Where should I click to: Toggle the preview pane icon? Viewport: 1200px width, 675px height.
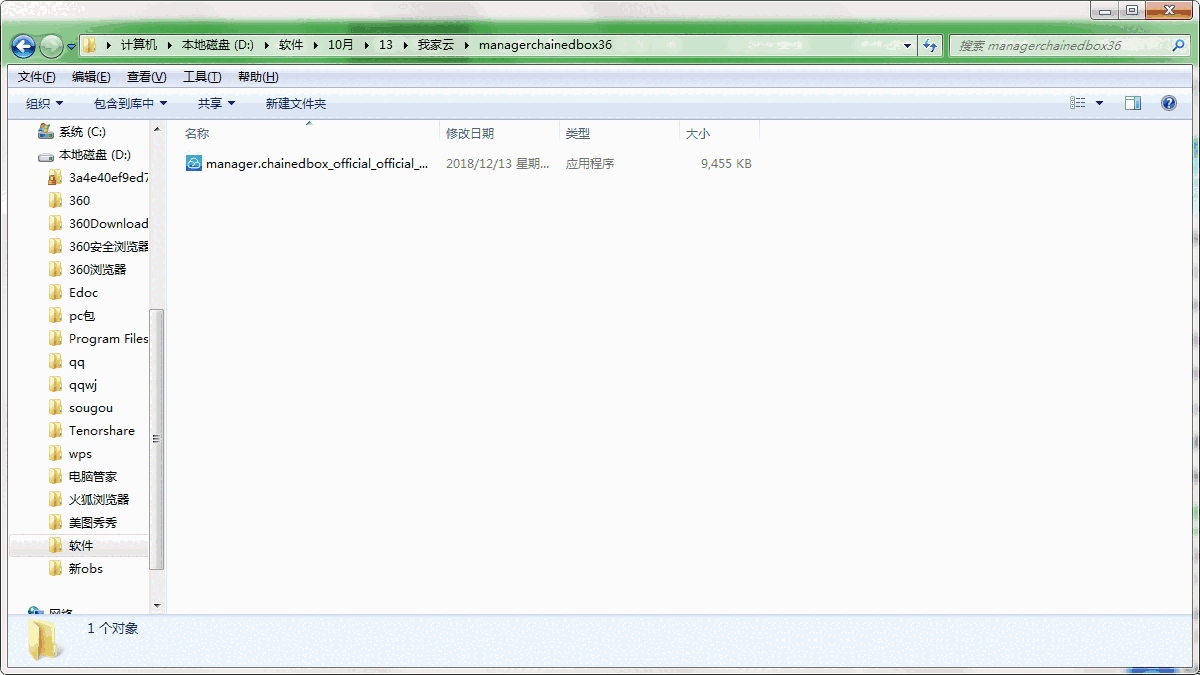pyautogui.click(x=1133, y=103)
